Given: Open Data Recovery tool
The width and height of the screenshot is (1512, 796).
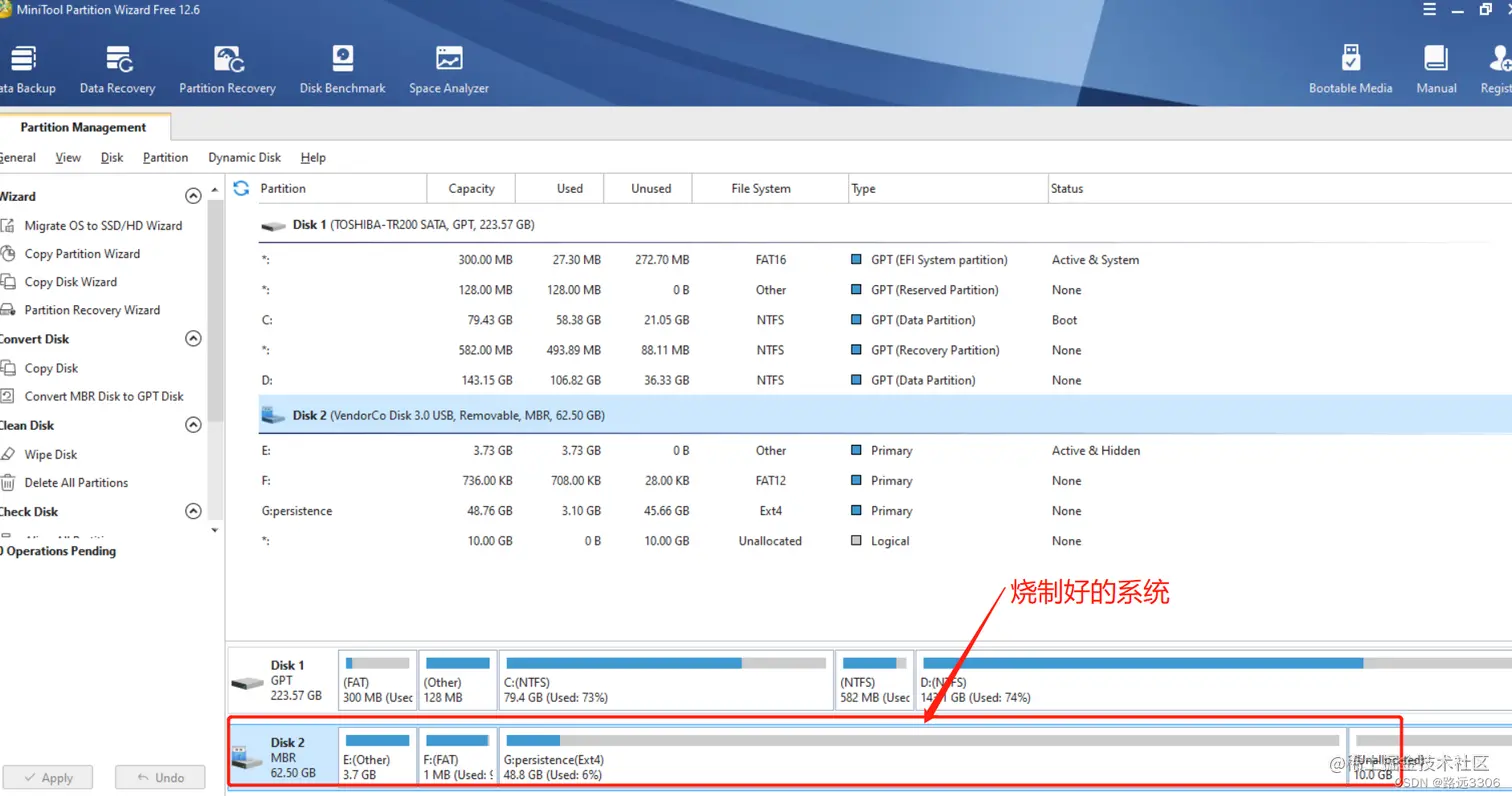Looking at the screenshot, I should (118, 69).
